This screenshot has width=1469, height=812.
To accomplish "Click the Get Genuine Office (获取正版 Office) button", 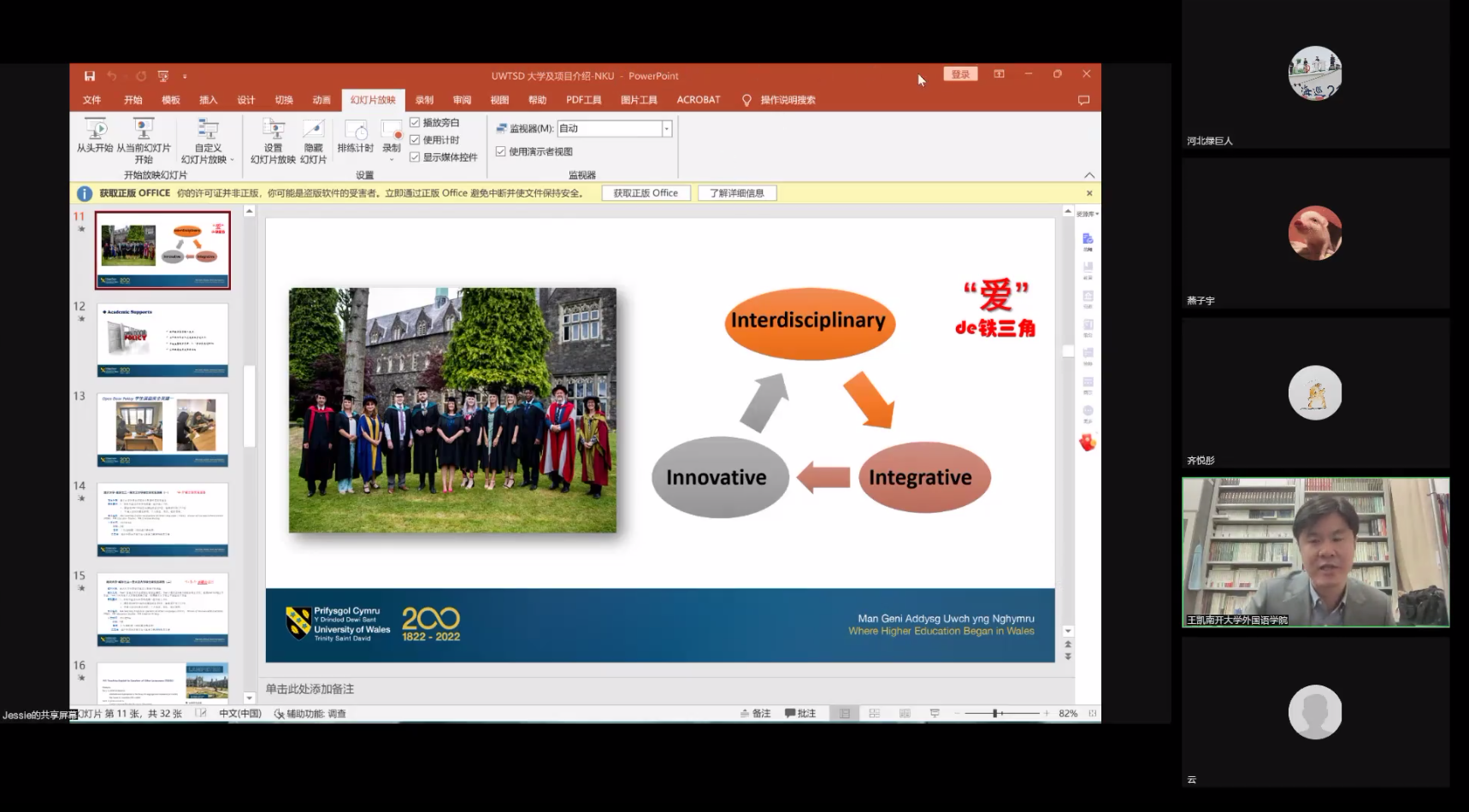I will (646, 193).
